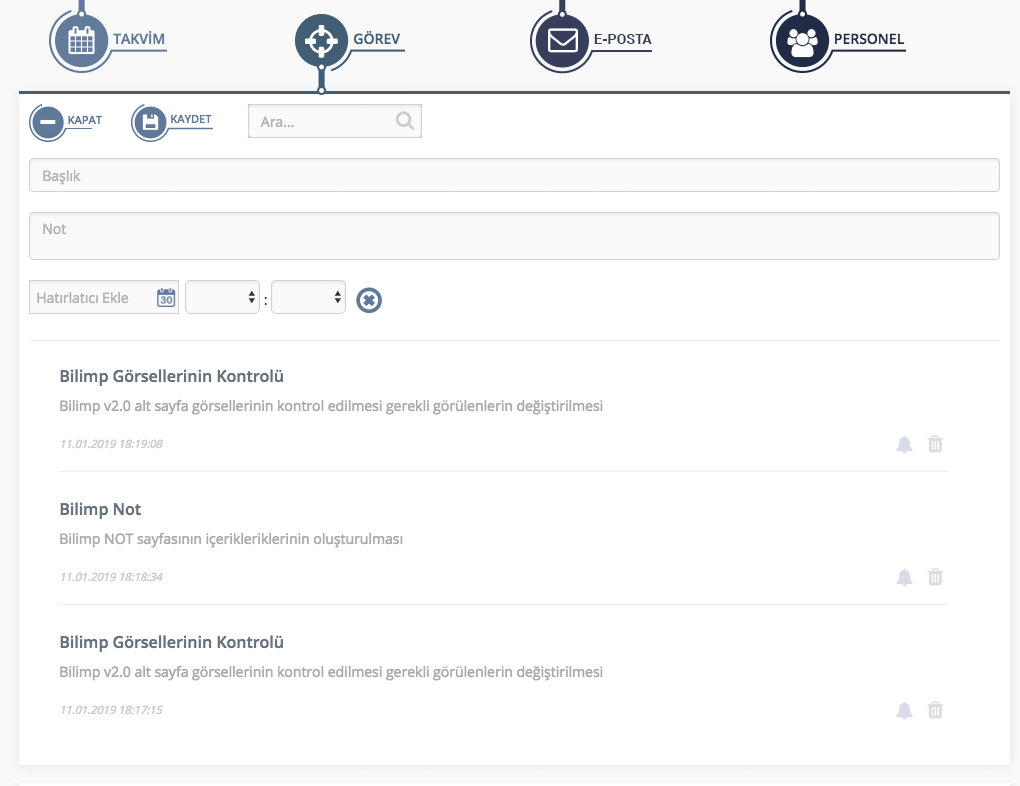The image size is (1020, 786).
Task: Open the Personel people icon
Action: click(802, 41)
